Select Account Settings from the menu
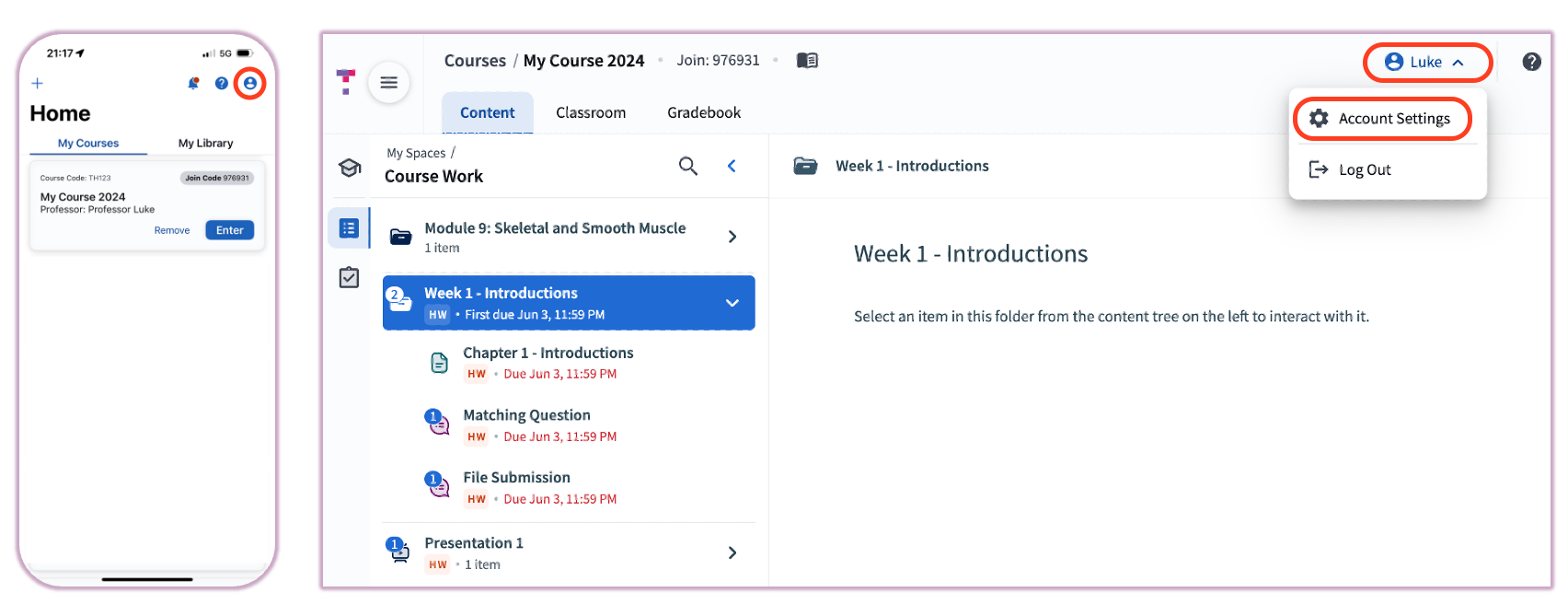This screenshot has height=604, width=1568. click(1383, 118)
